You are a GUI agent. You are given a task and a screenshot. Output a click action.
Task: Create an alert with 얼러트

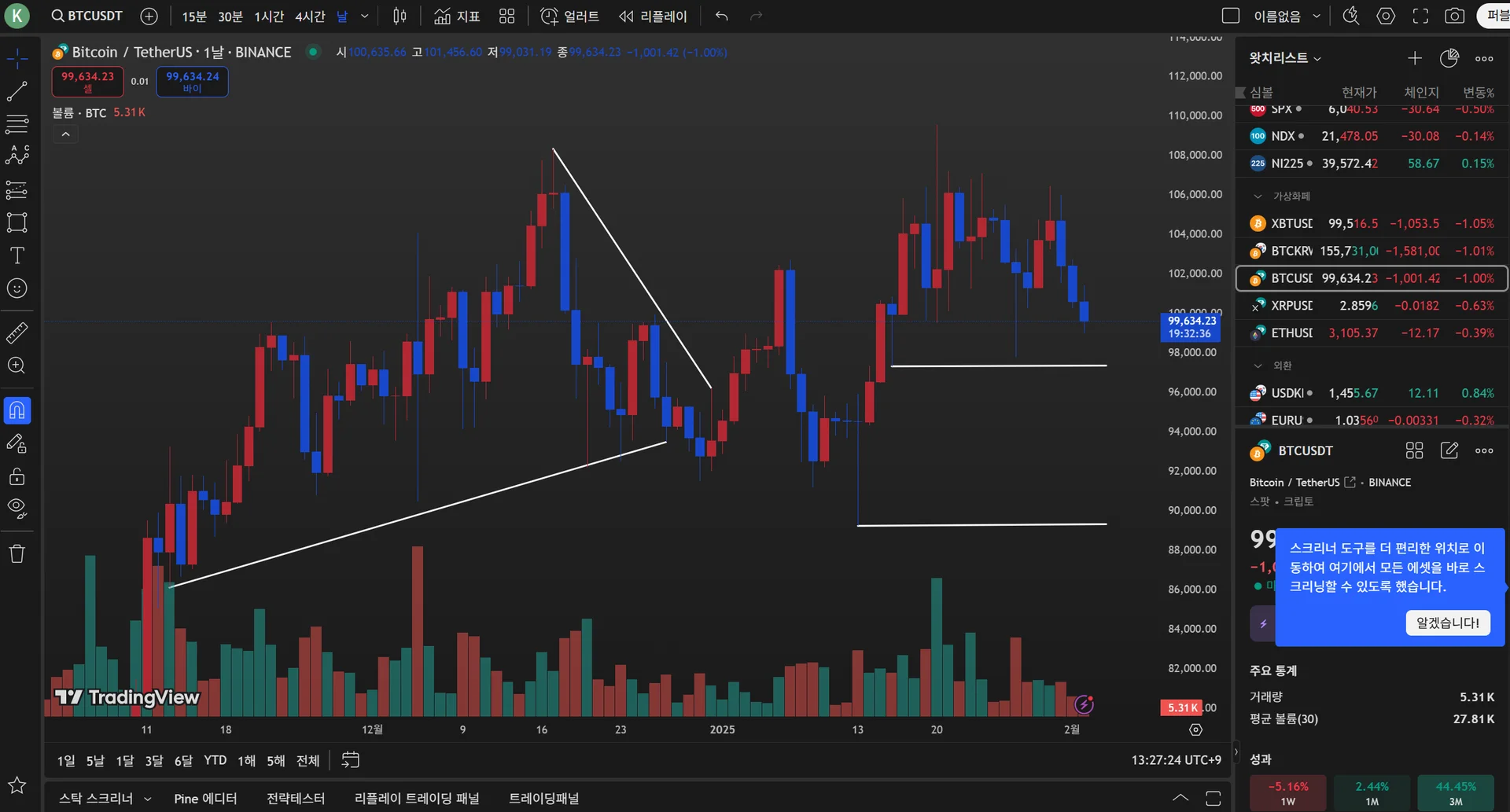click(x=570, y=16)
